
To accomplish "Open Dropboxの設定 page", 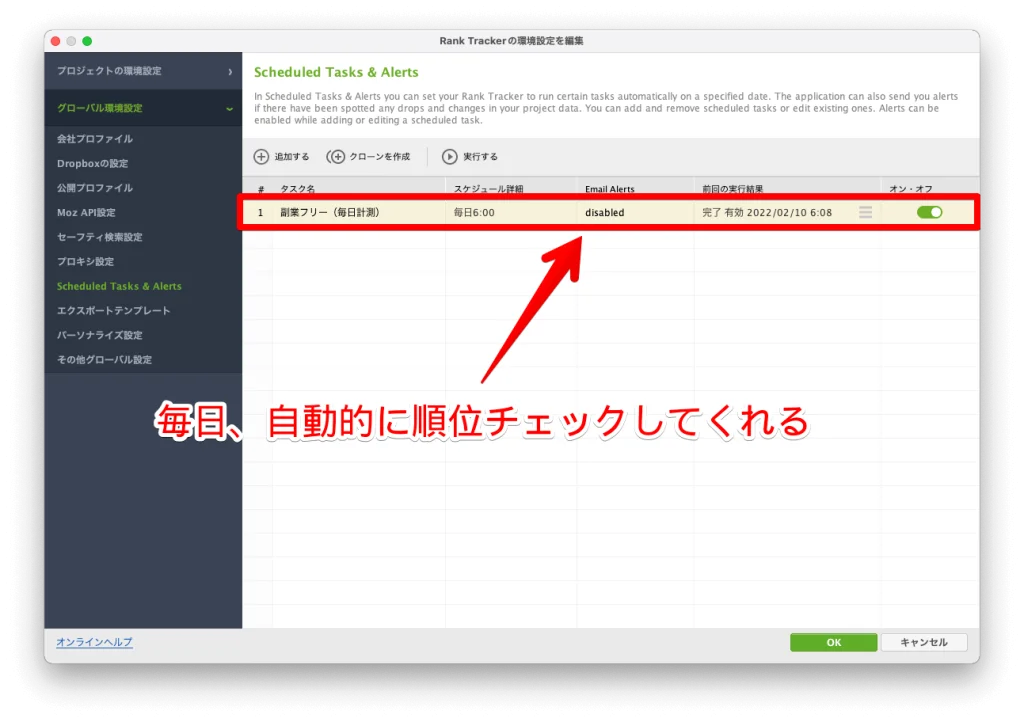I will pyautogui.click(x=92, y=163).
